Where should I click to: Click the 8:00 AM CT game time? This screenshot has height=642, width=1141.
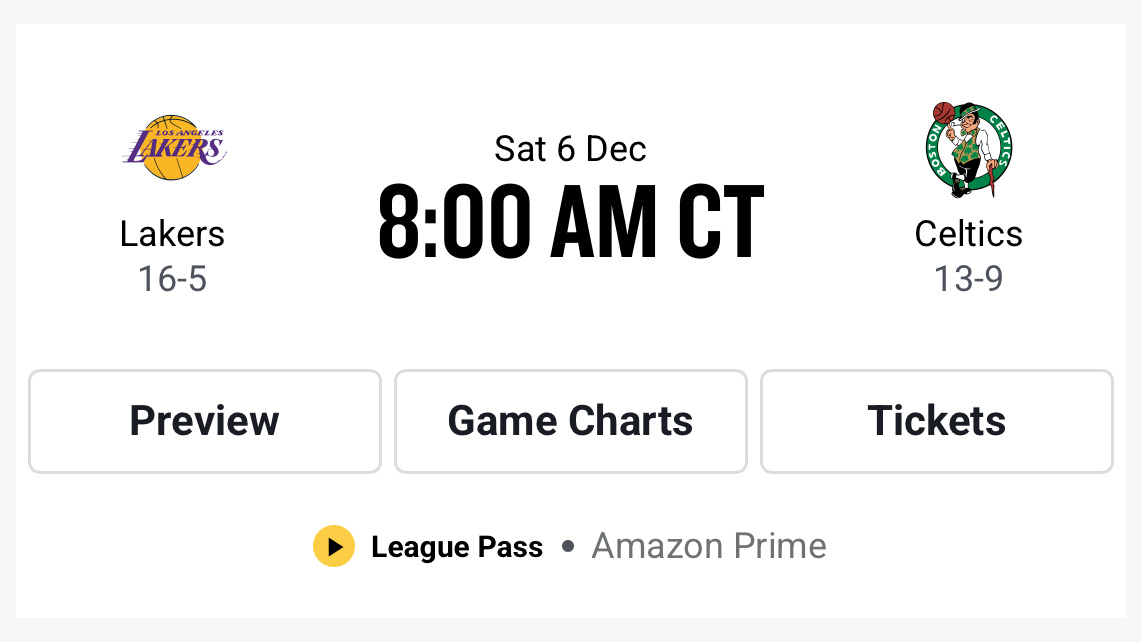pyautogui.click(x=570, y=220)
